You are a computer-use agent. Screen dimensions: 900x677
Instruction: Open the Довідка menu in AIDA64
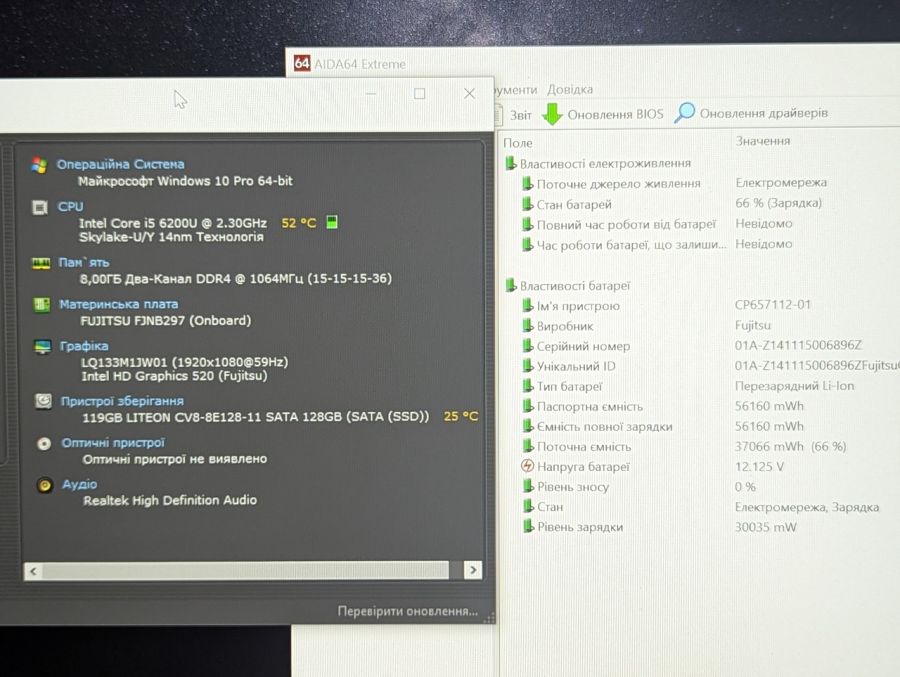tap(569, 90)
